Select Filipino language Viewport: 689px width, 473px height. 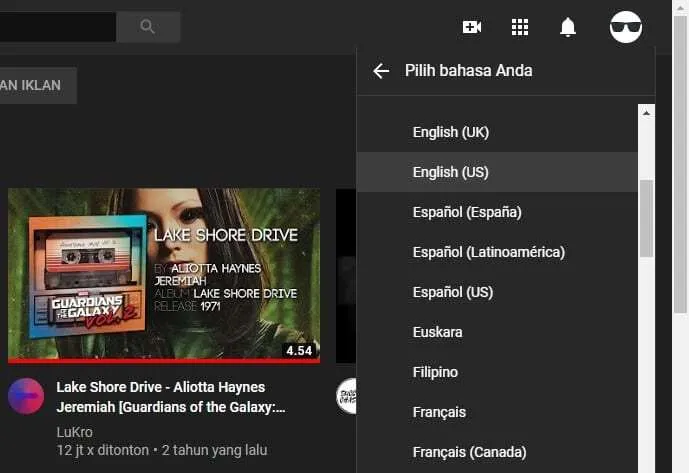[x=497, y=372]
